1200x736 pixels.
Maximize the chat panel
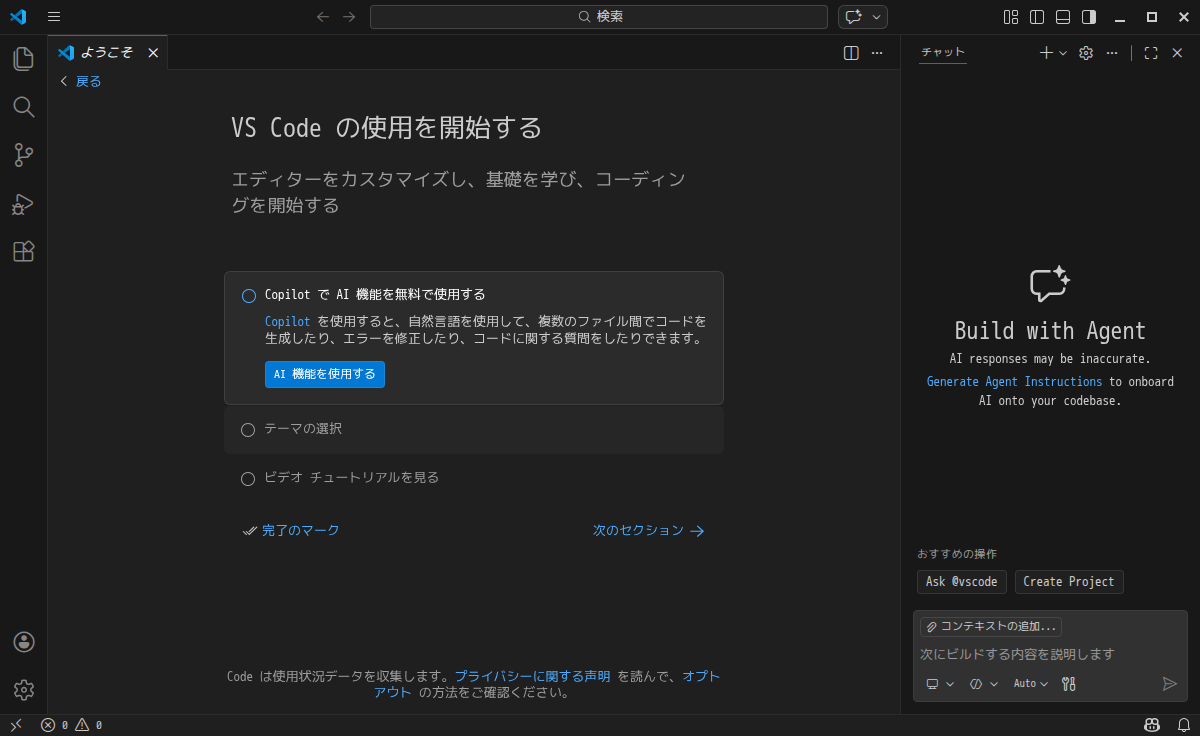pos(1151,53)
